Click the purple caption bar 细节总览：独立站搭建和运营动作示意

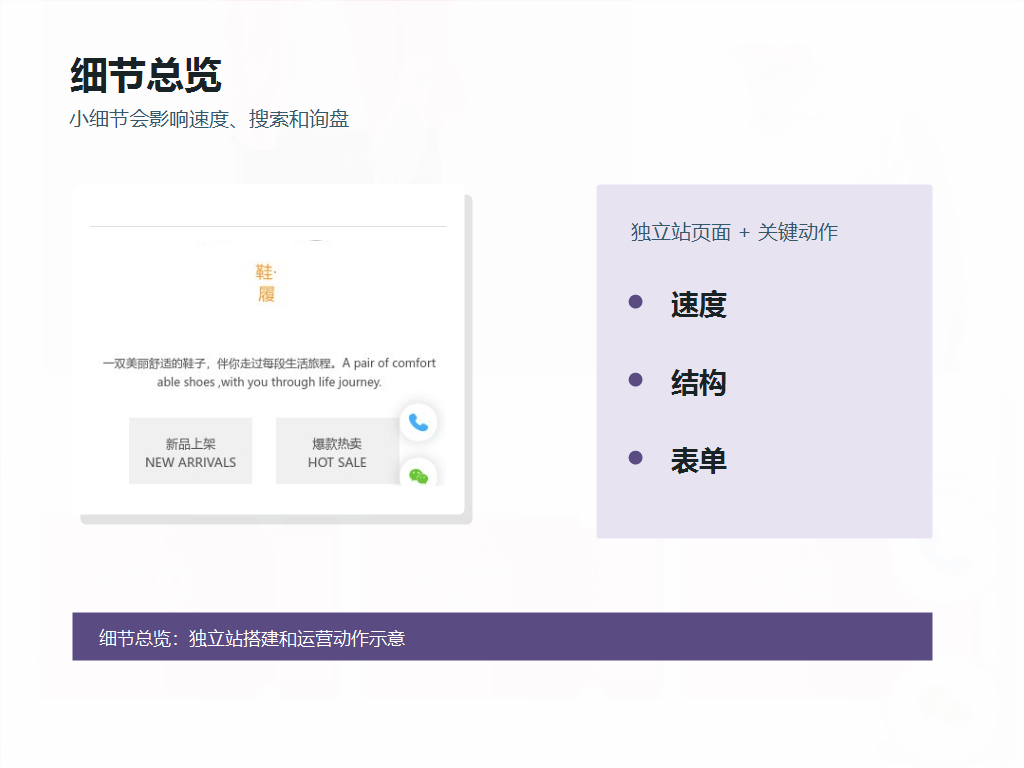point(502,637)
